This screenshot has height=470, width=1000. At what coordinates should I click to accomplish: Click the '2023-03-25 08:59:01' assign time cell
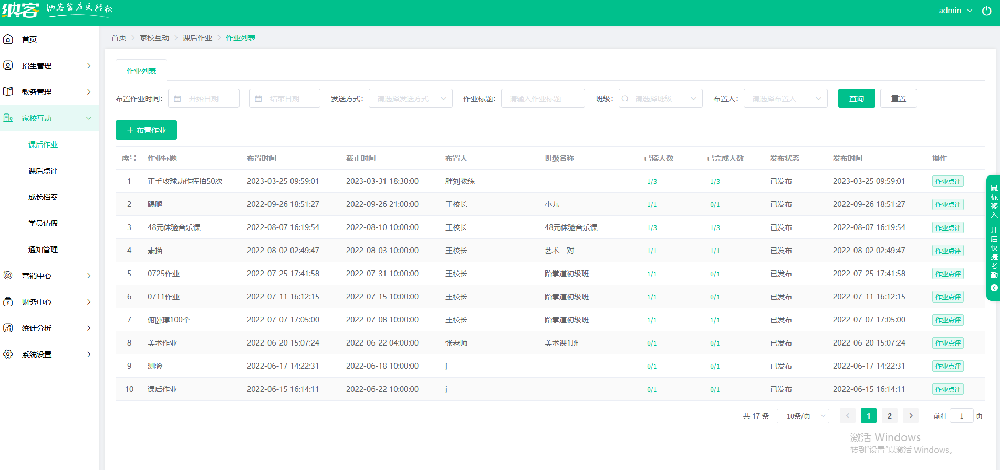pos(283,181)
